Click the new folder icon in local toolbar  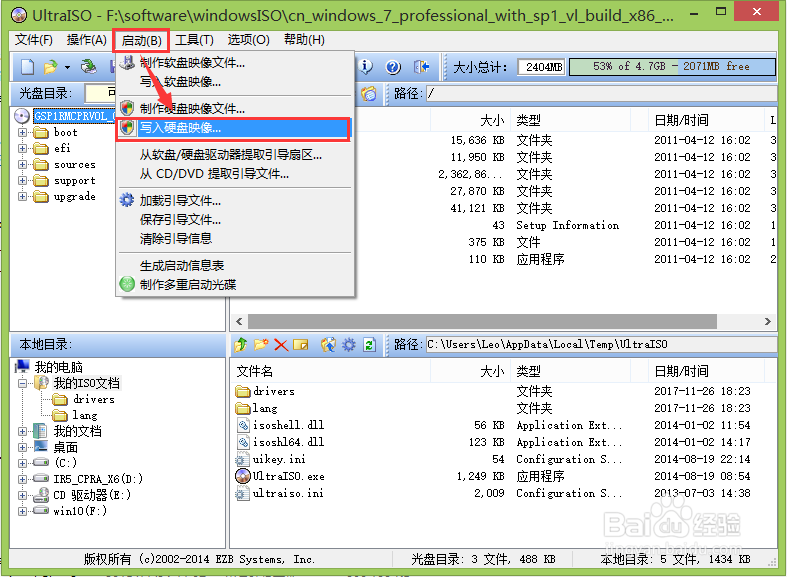tap(261, 345)
